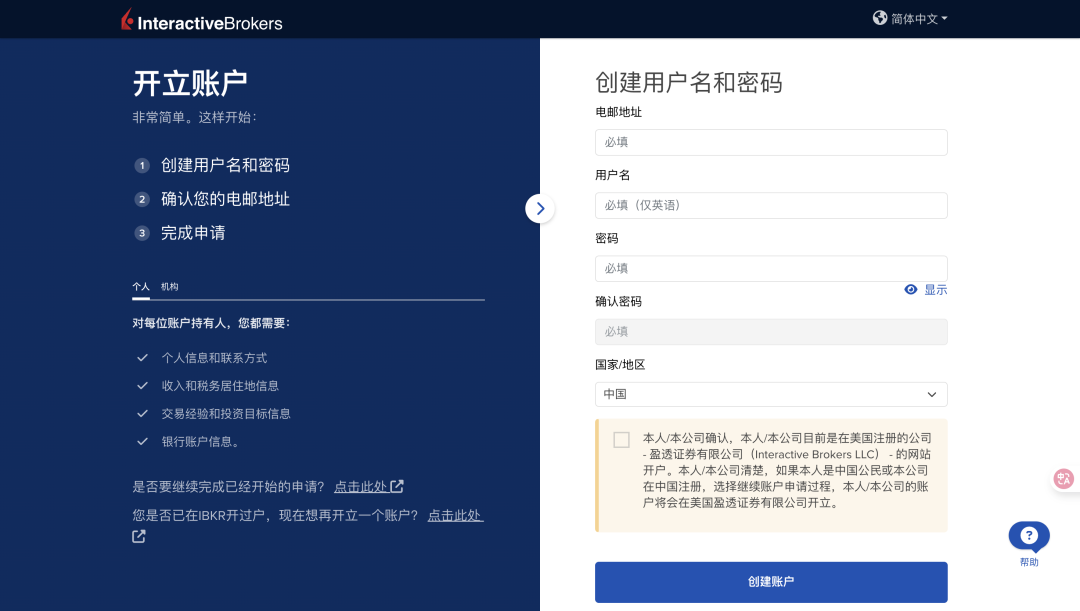Click the 收入和税务居住地信息 list item
This screenshot has height=611, width=1080.
pyautogui.click(x=207, y=386)
